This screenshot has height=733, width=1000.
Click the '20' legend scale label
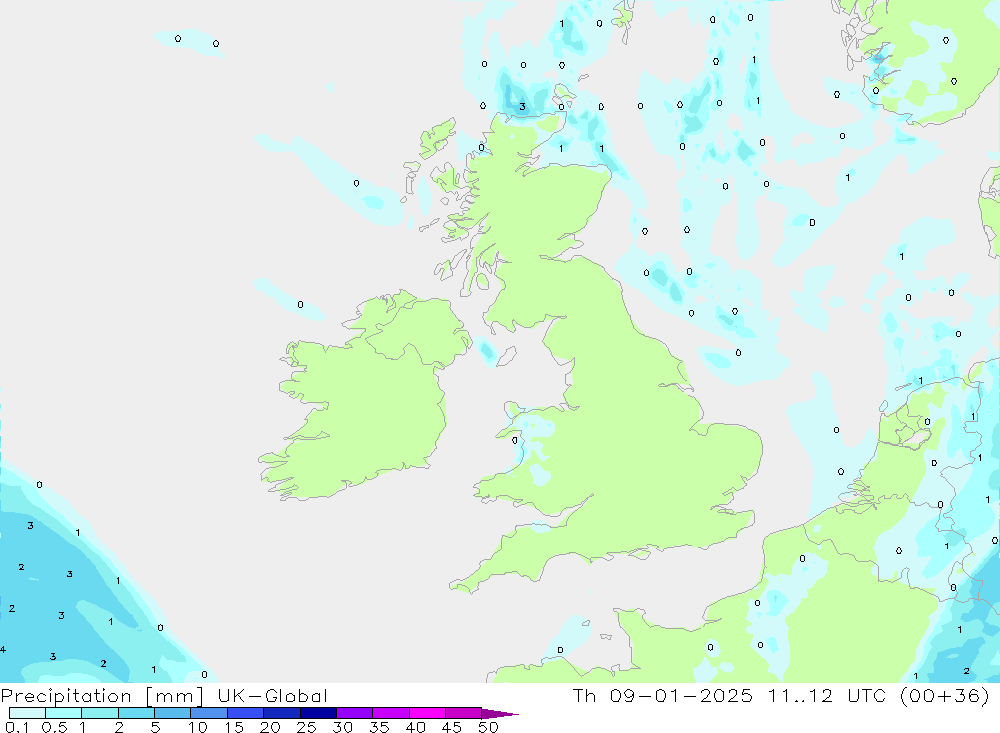click(x=270, y=727)
